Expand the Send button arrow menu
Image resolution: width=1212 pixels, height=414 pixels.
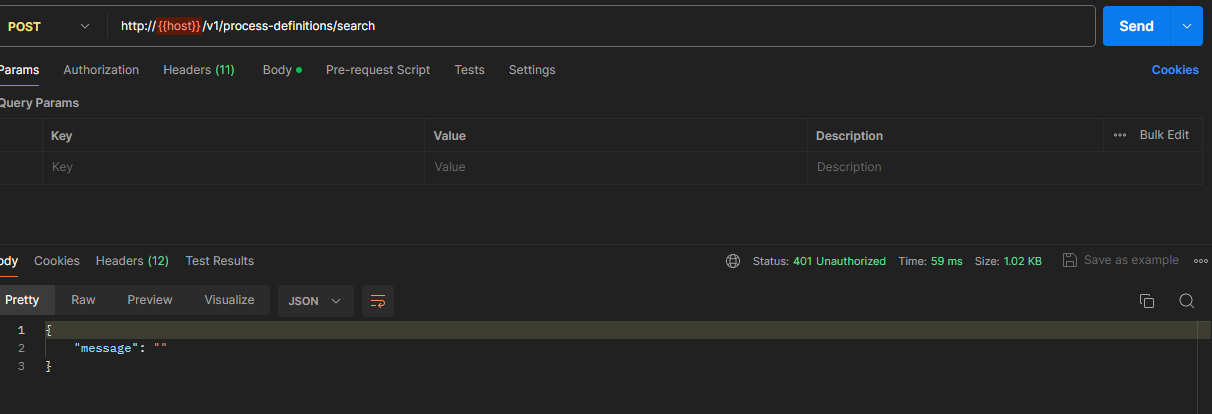1187,26
